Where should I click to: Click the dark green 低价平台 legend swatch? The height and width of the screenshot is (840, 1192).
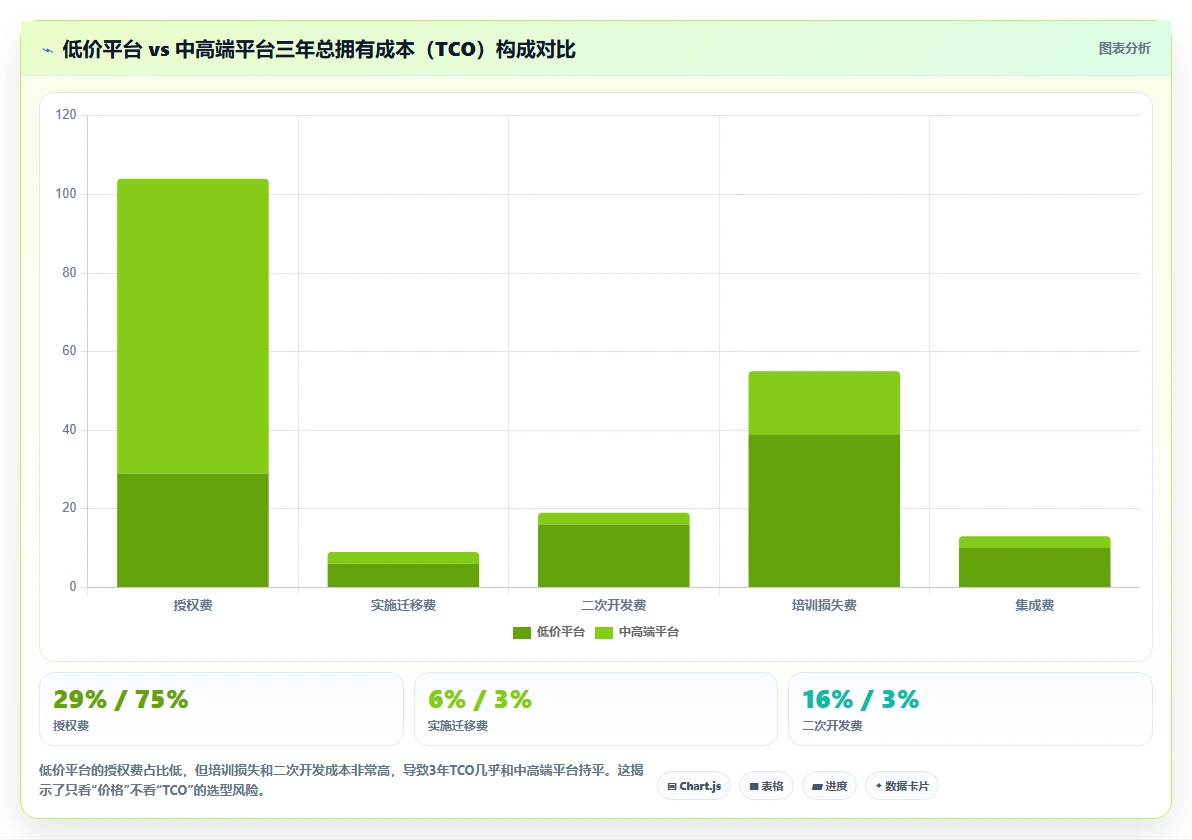(522, 632)
